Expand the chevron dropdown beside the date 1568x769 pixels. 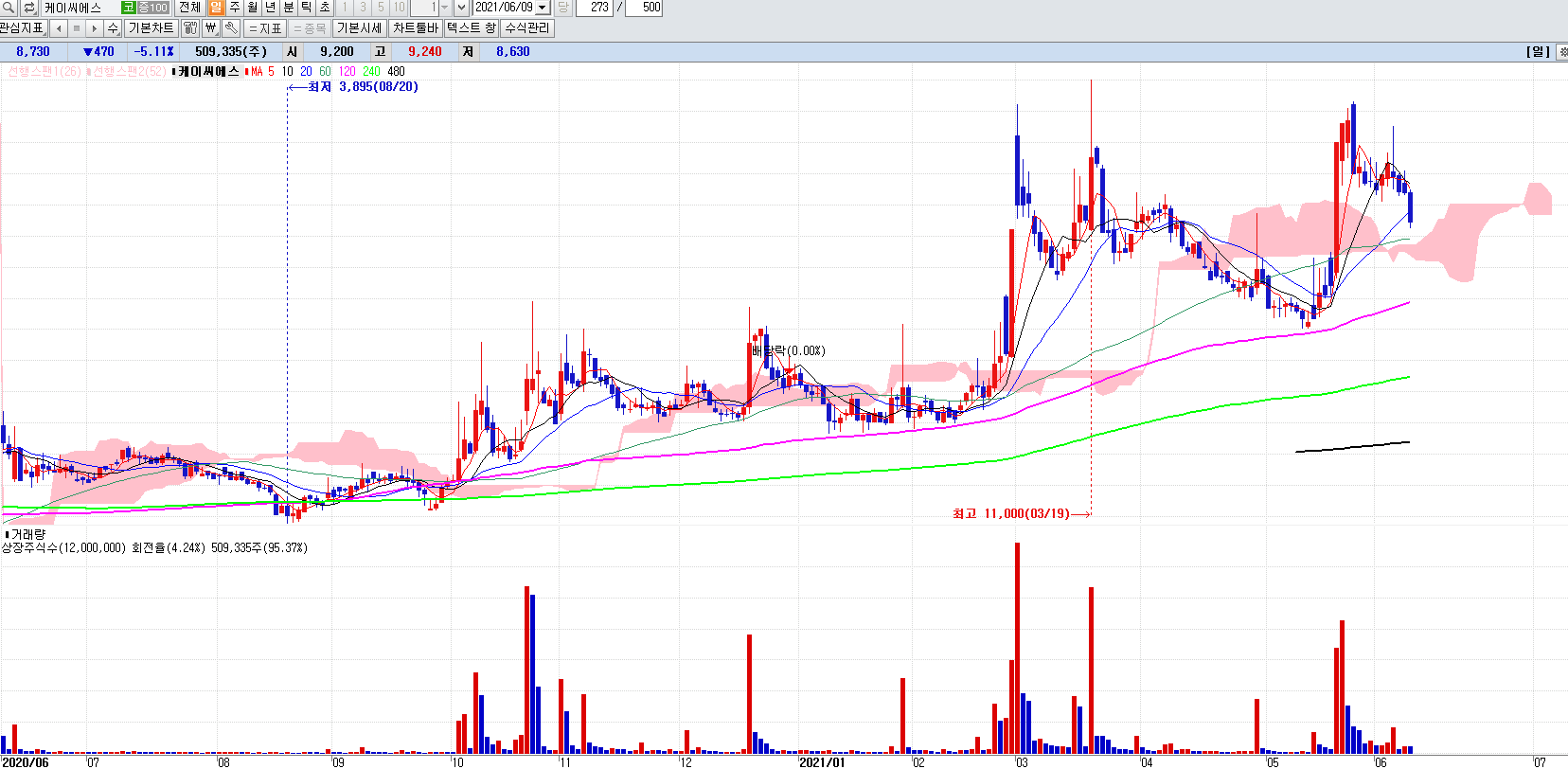[462, 8]
